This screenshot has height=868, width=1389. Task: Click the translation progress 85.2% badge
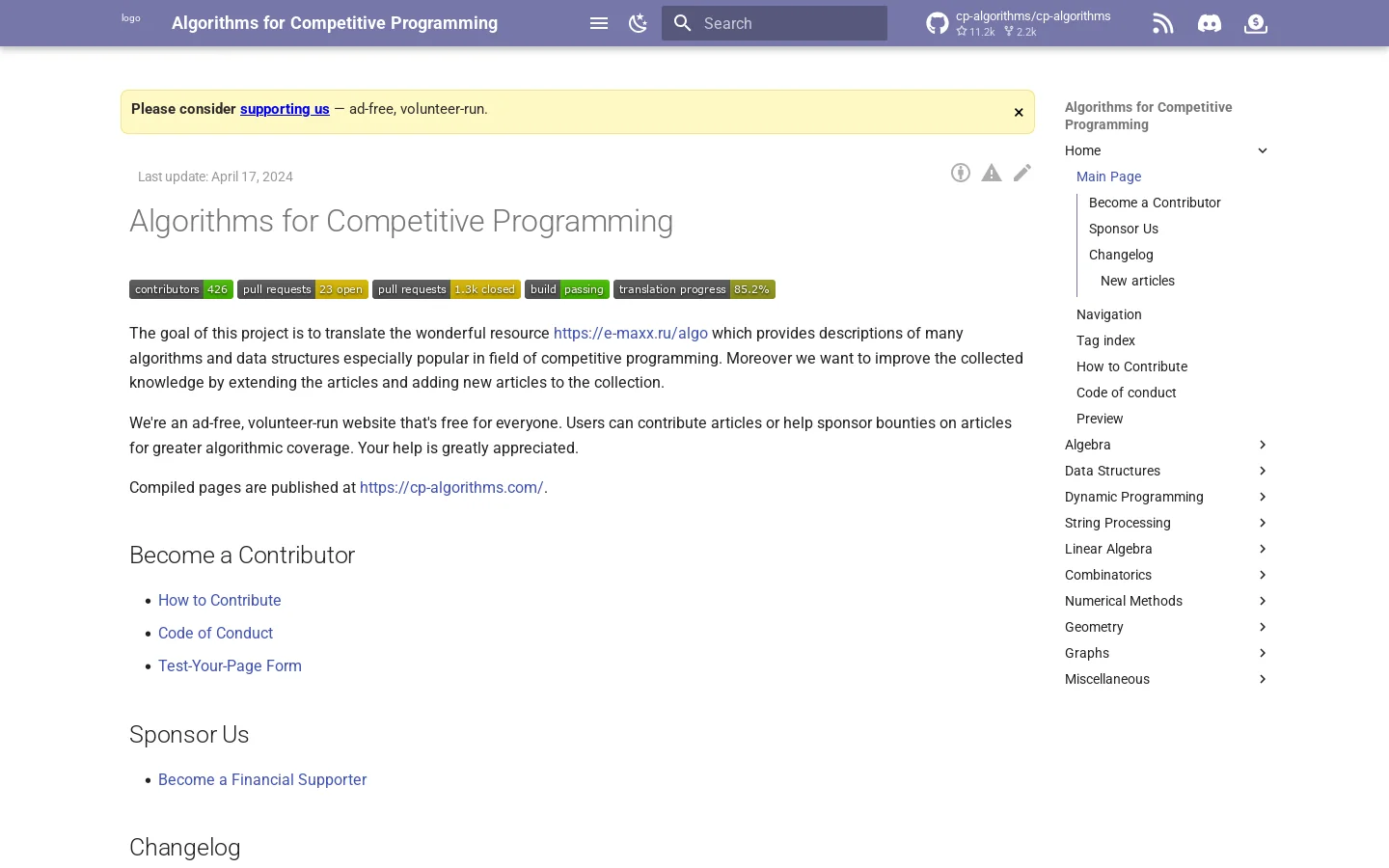coord(694,289)
